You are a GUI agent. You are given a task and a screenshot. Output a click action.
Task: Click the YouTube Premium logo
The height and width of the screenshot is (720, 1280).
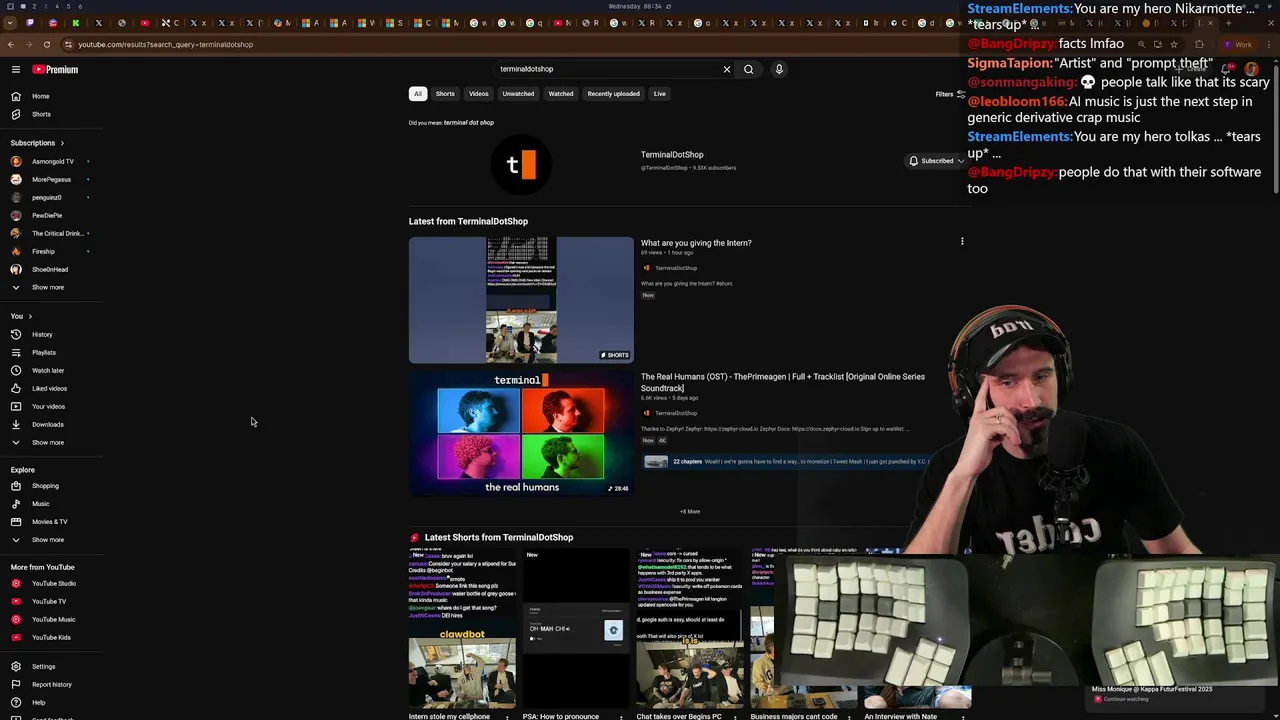pyautogui.click(x=55, y=69)
